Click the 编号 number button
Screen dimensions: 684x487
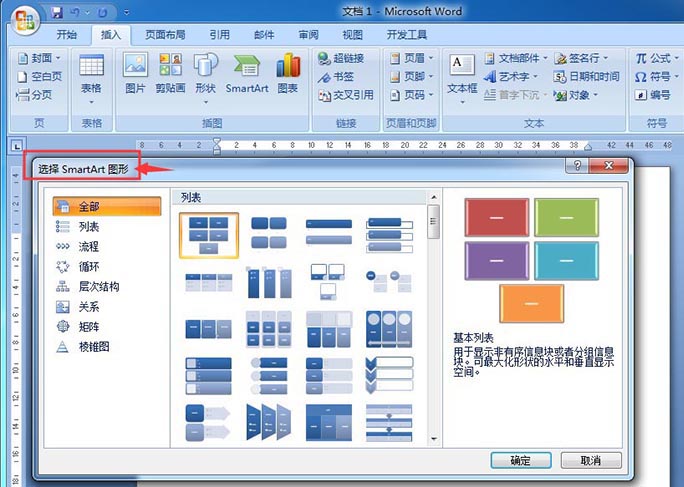click(652, 95)
